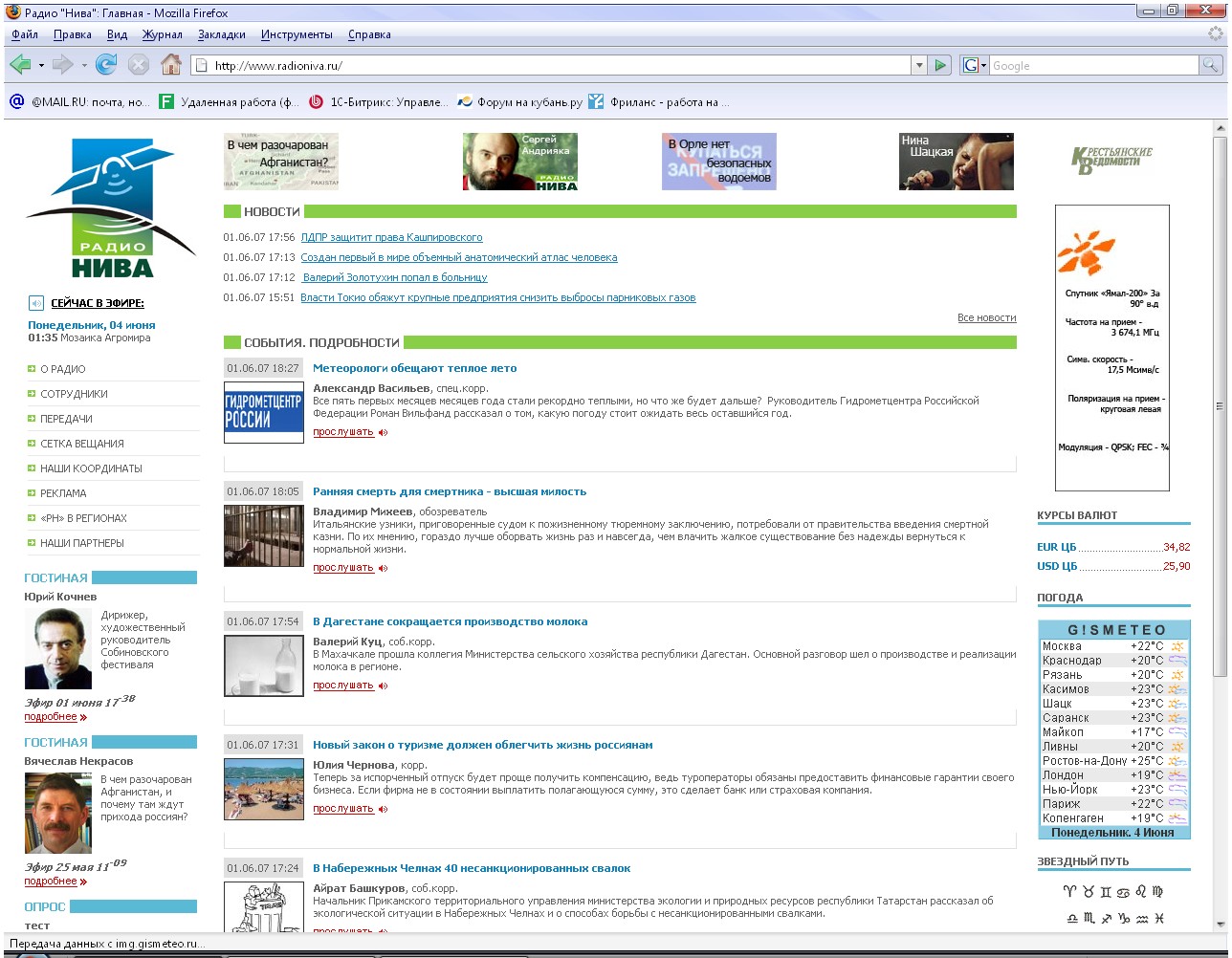Open the 'В чем разочарован Афганистан?' banner
The height and width of the screenshot is (958, 1232).
pyautogui.click(x=281, y=162)
